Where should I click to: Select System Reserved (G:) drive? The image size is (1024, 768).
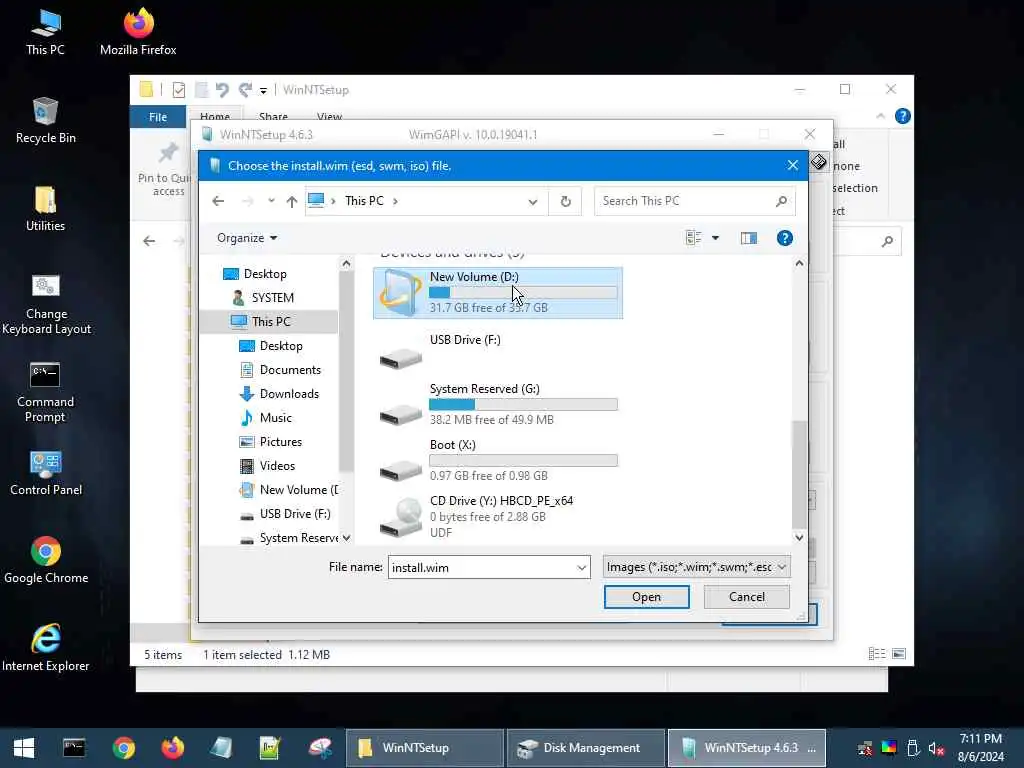(498, 404)
